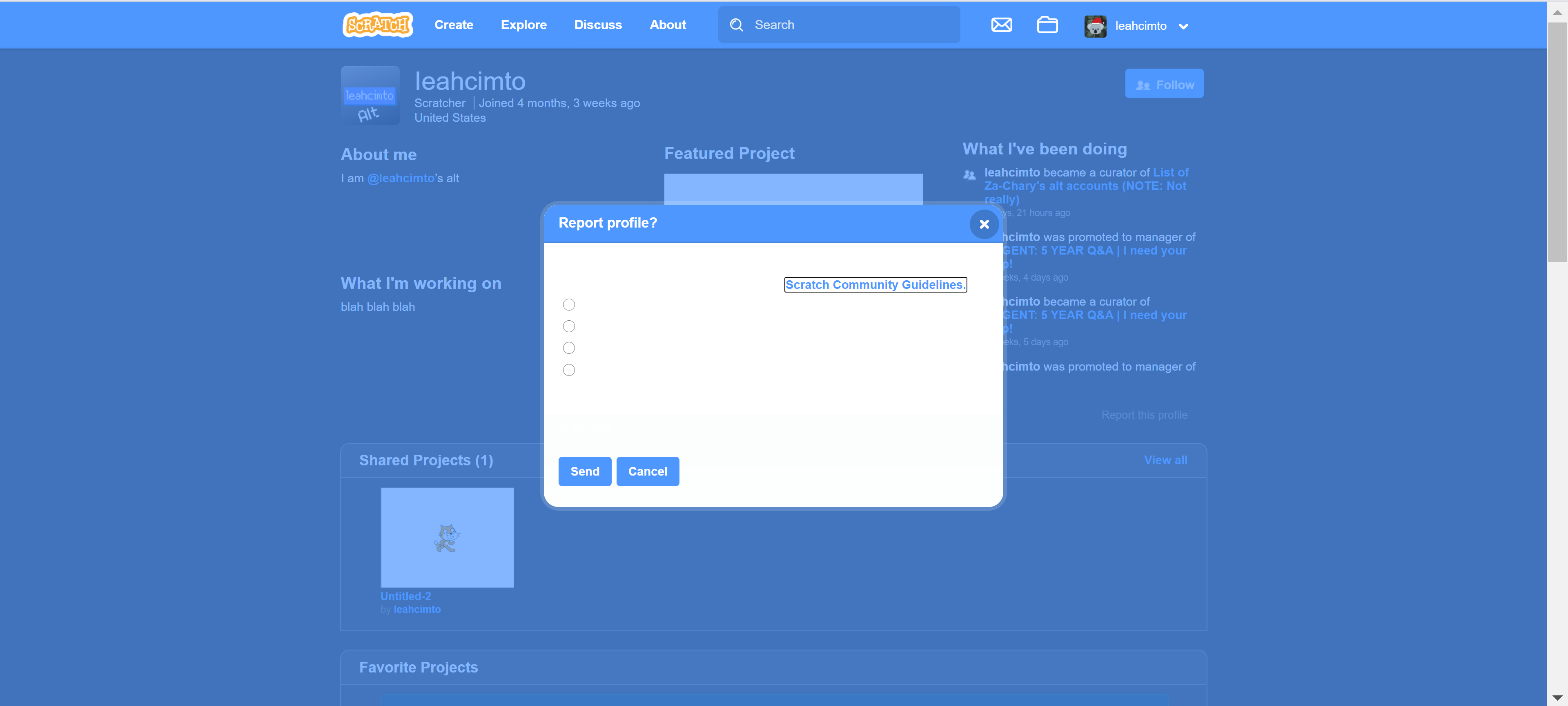View all shared projects
1568x706 pixels.
coord(1165,460)
